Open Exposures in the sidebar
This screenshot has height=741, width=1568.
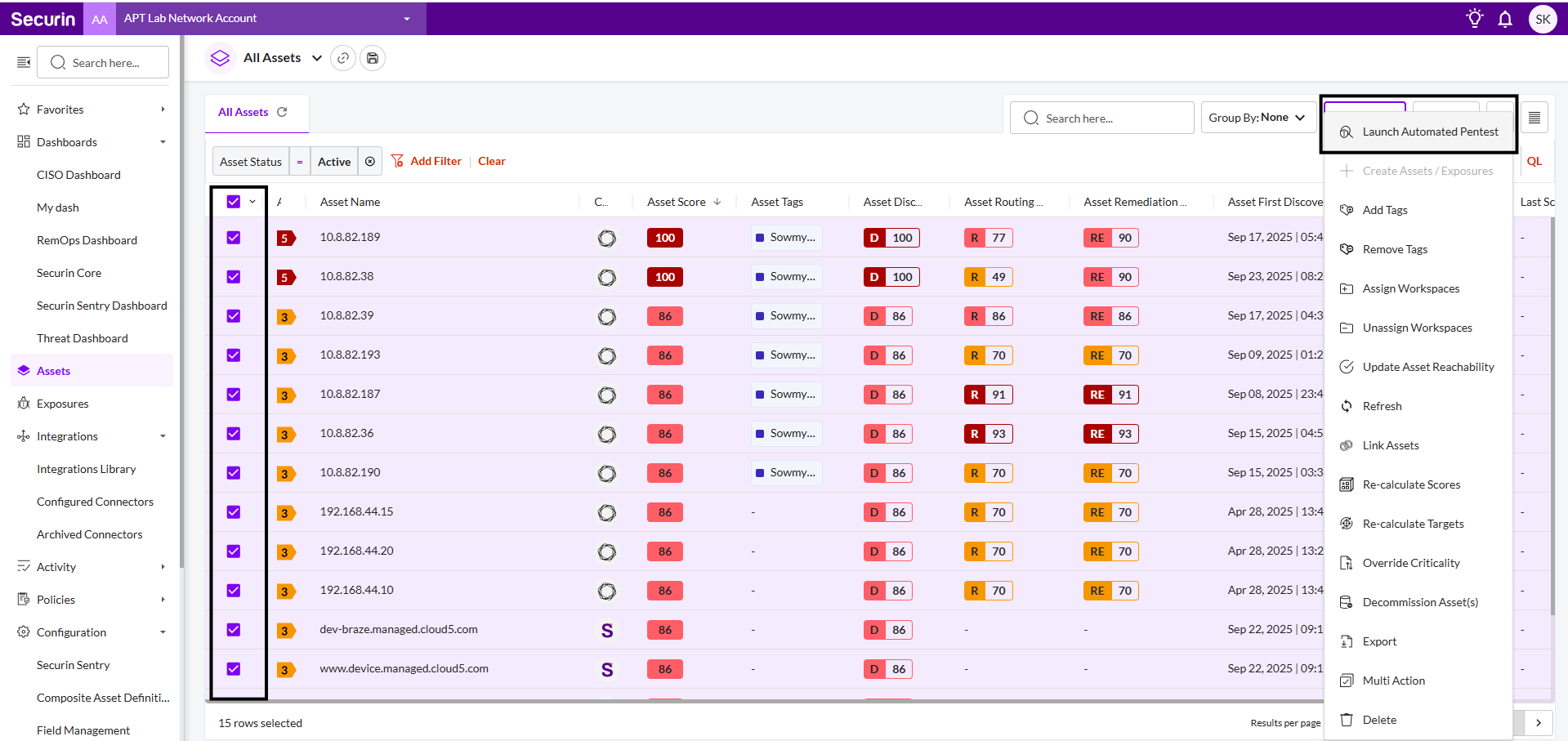point(92,404)
